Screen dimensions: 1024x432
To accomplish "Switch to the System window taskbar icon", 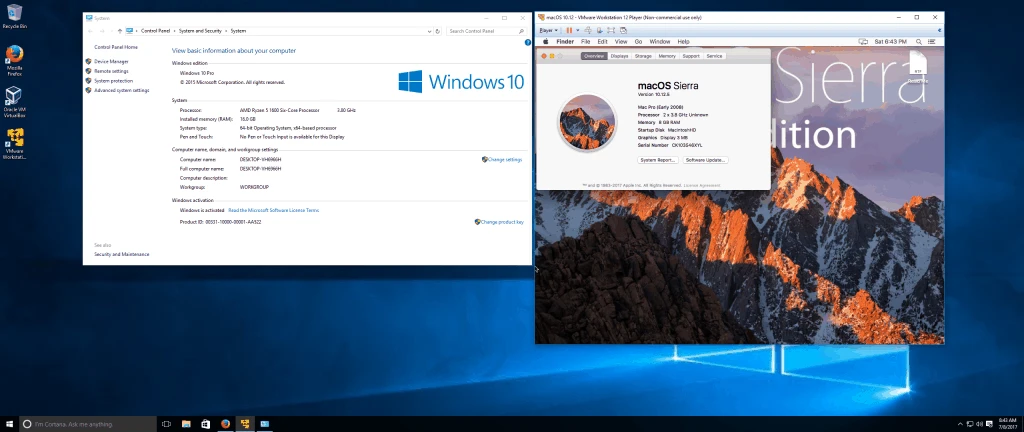I will point(264,424).
